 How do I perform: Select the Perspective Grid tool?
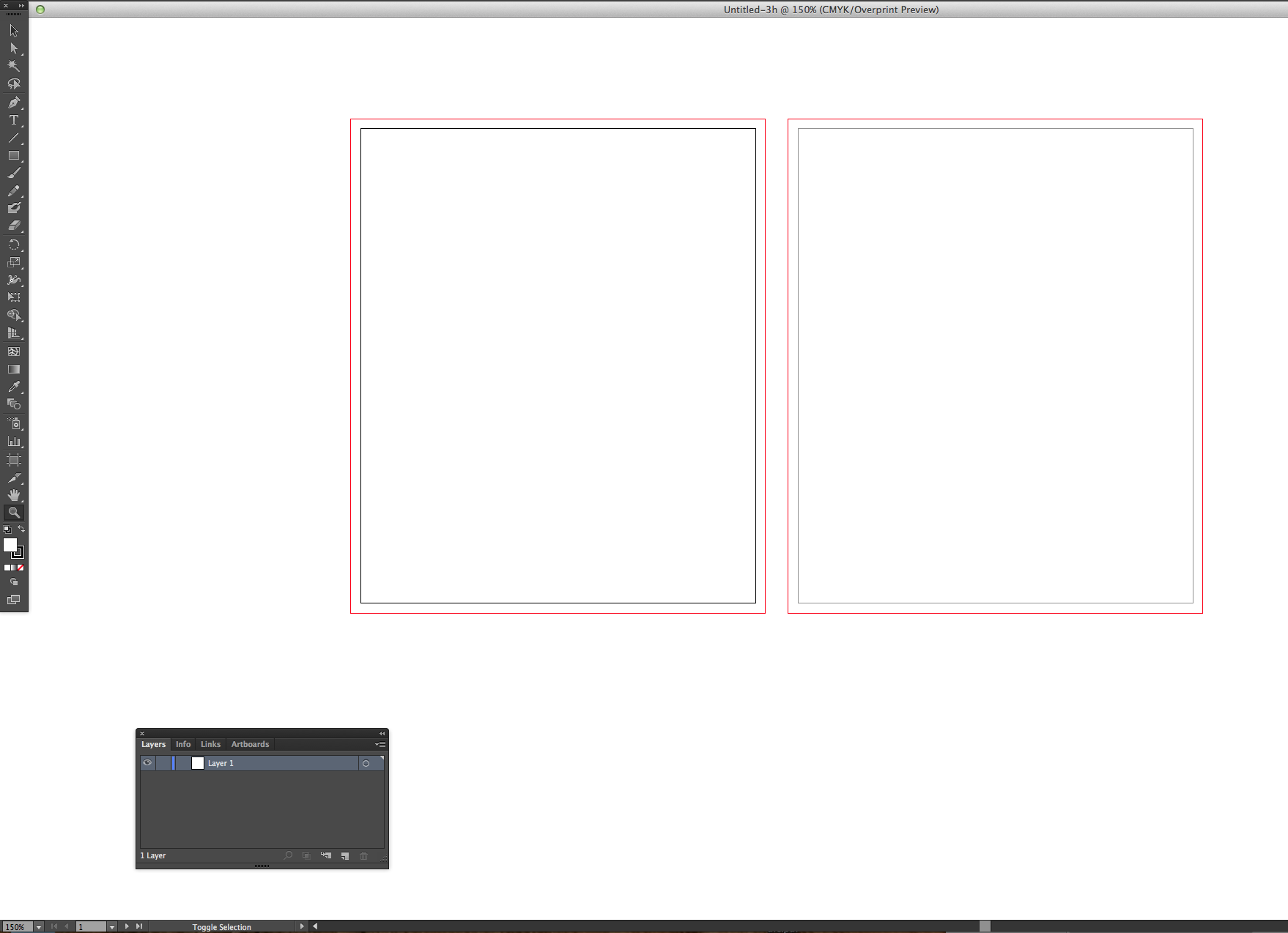point(14,332)
